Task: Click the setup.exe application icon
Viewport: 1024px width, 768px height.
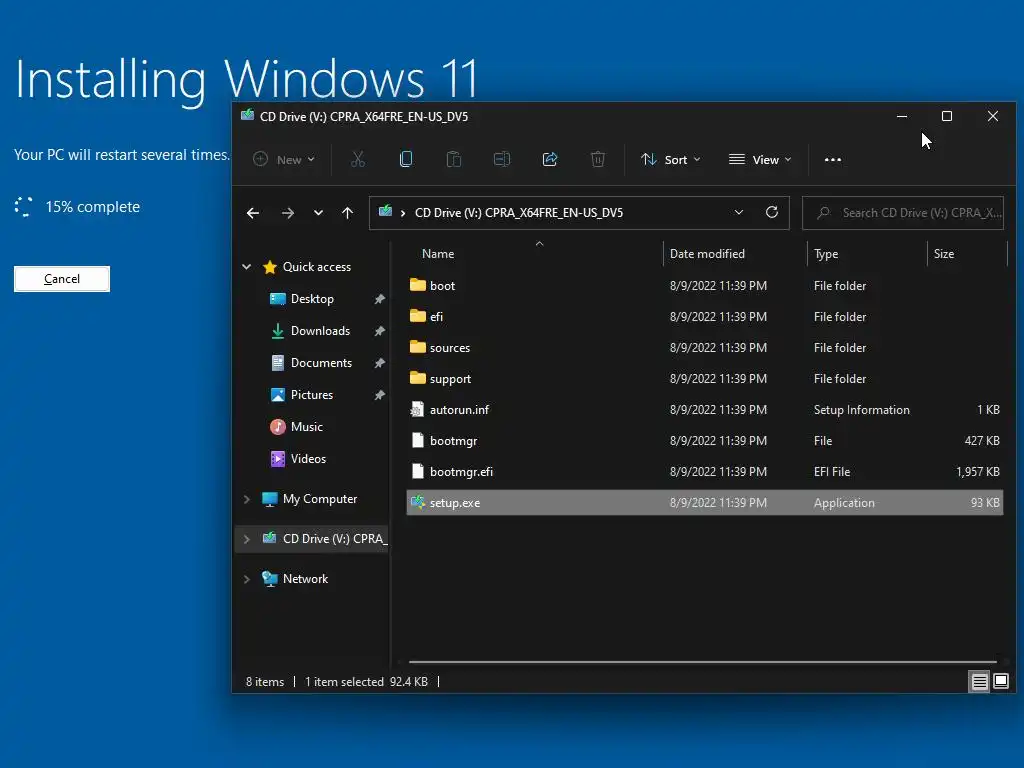Action: point(417,502)
